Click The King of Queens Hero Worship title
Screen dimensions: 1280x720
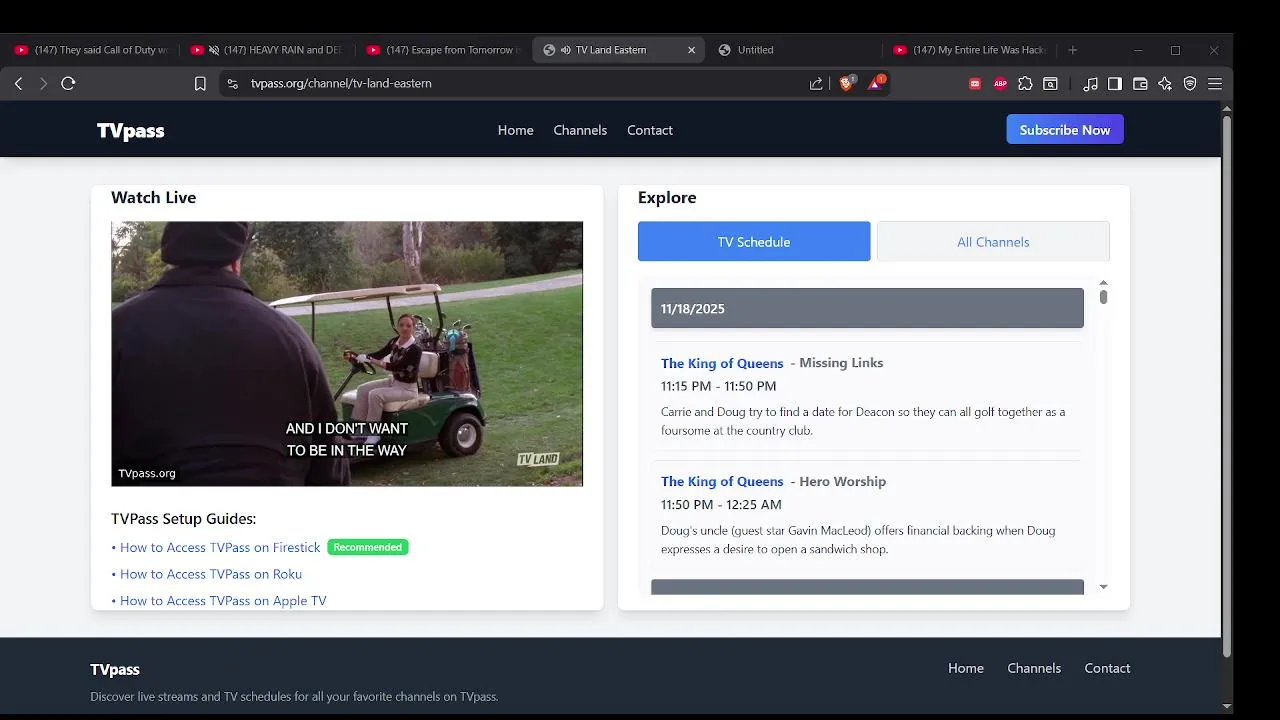coord(722,482)
